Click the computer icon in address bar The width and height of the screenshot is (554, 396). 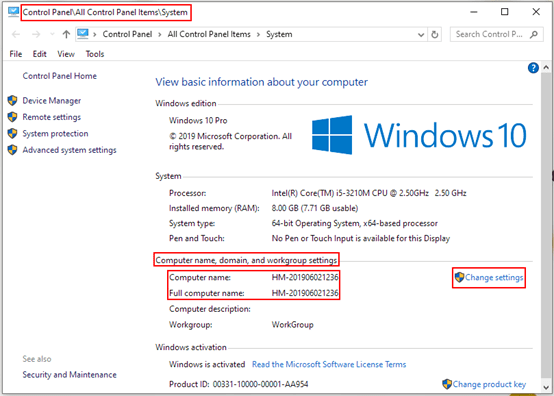pos(83,34)
